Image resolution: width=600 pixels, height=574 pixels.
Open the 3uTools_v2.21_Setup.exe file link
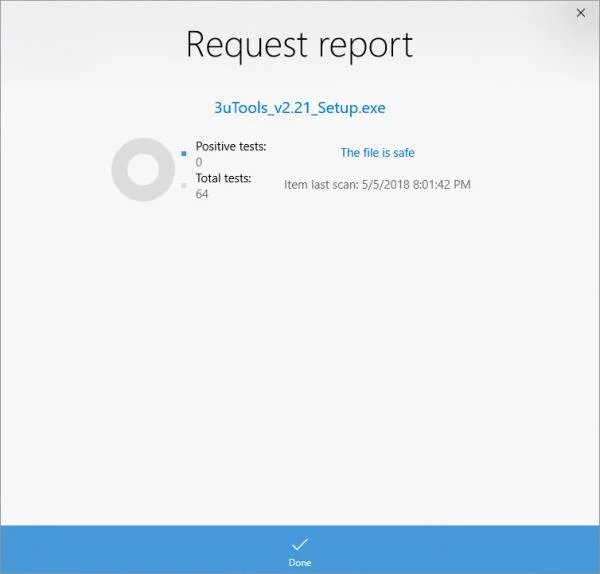click(300, 108)
